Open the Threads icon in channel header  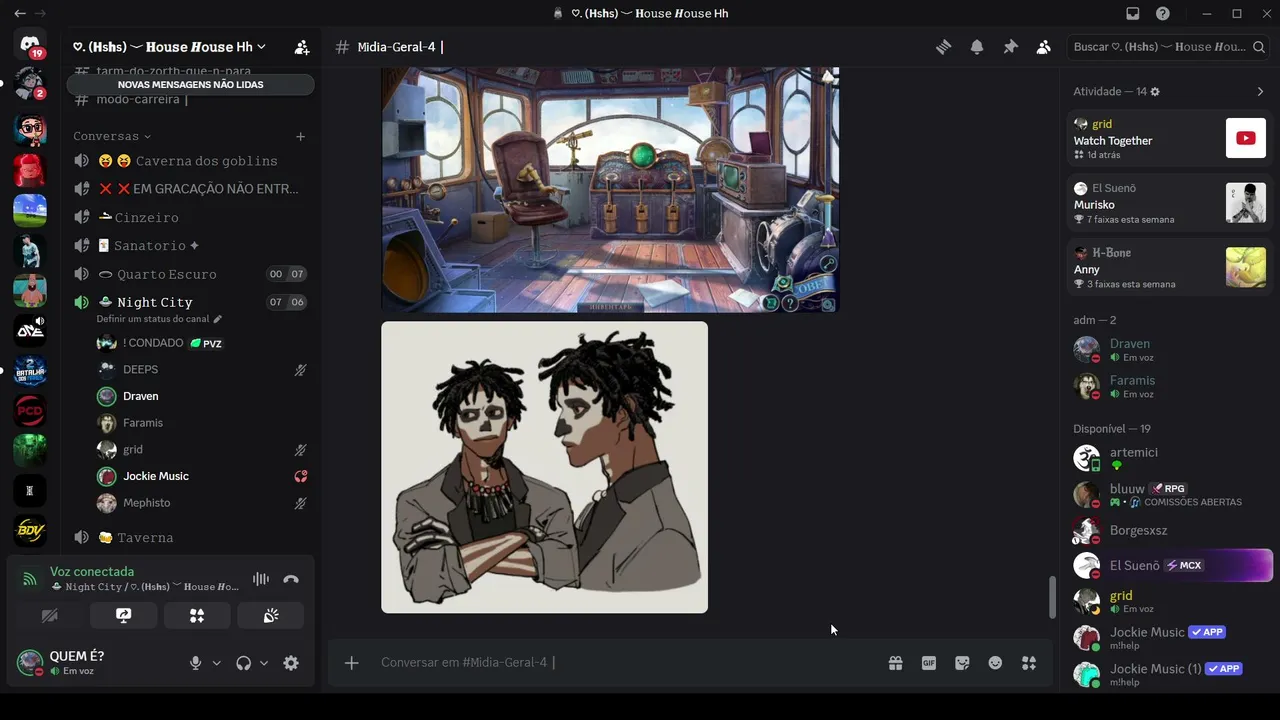[943, 47]
